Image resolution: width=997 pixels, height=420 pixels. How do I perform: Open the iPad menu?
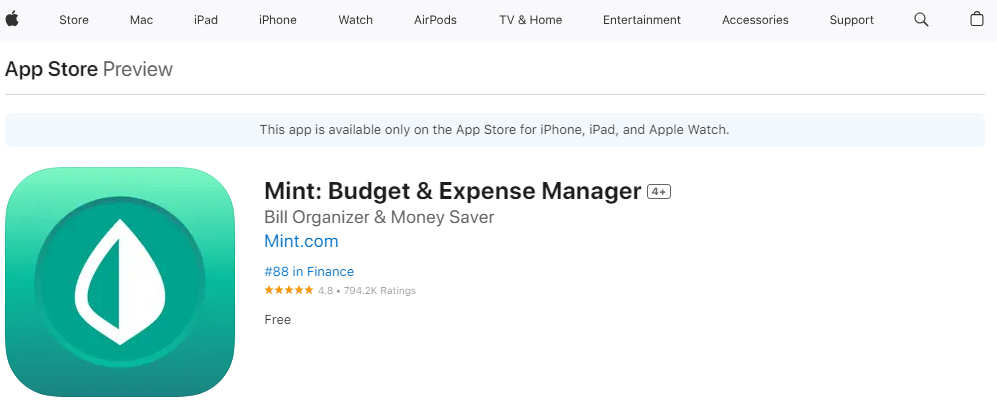coord(206,20)
